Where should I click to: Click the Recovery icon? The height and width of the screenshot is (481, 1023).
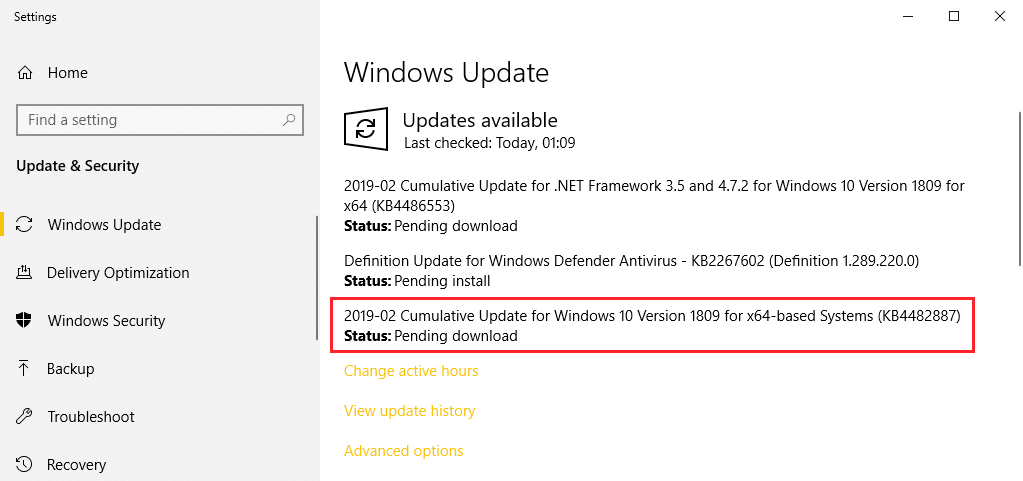coord(26,465)
